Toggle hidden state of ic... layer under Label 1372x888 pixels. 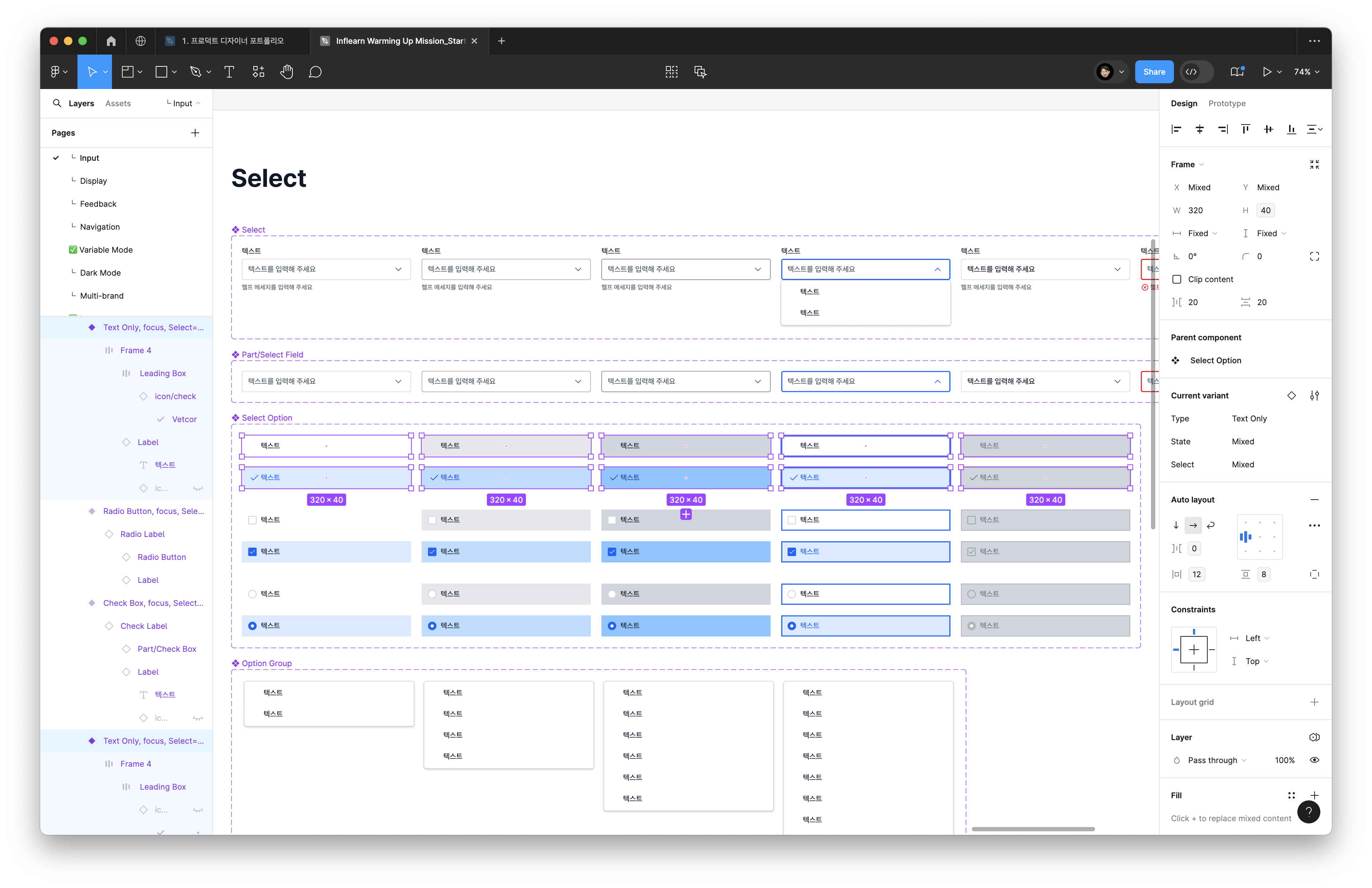pyautogui.click(x=198, y=489)
